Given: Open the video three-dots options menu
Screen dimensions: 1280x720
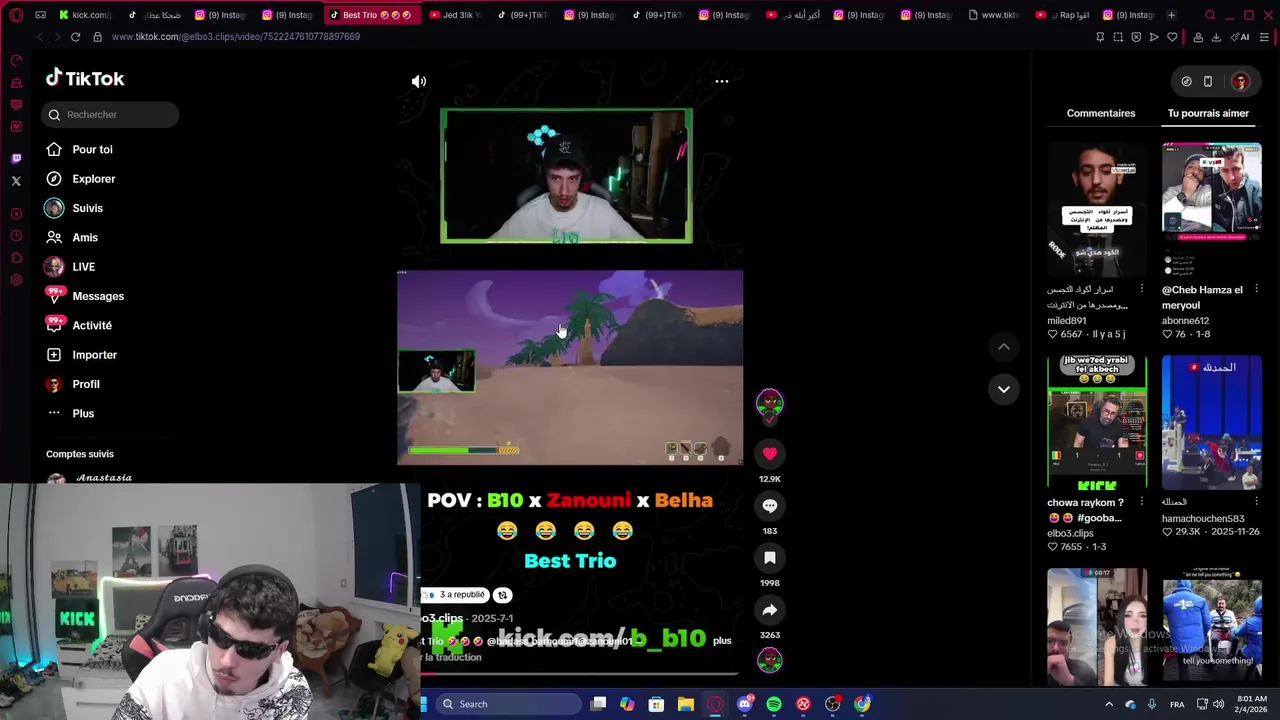Looking at the screenshot, I should click(x=722, y=82).
